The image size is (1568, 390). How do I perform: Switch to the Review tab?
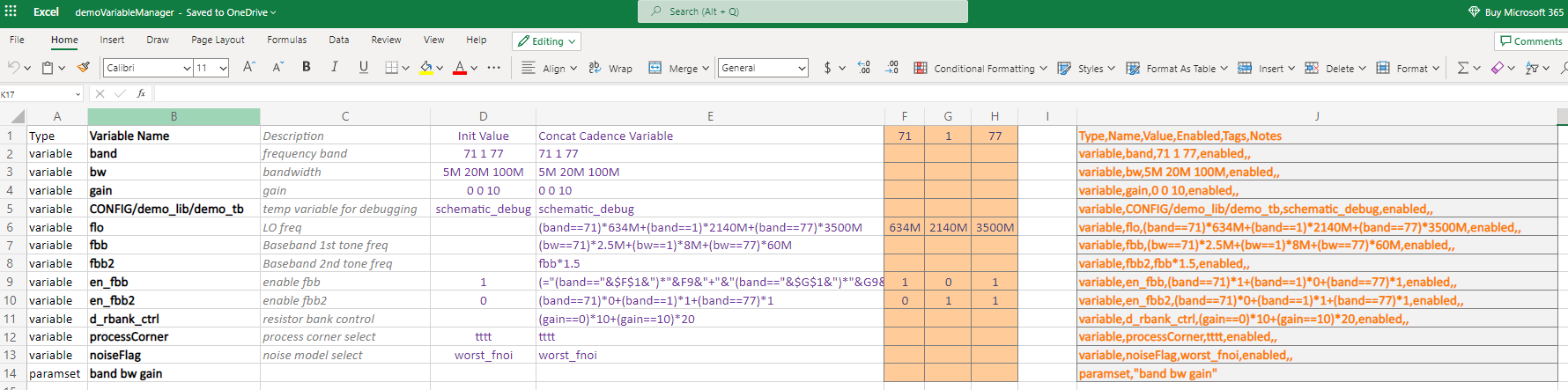point(386,40)
